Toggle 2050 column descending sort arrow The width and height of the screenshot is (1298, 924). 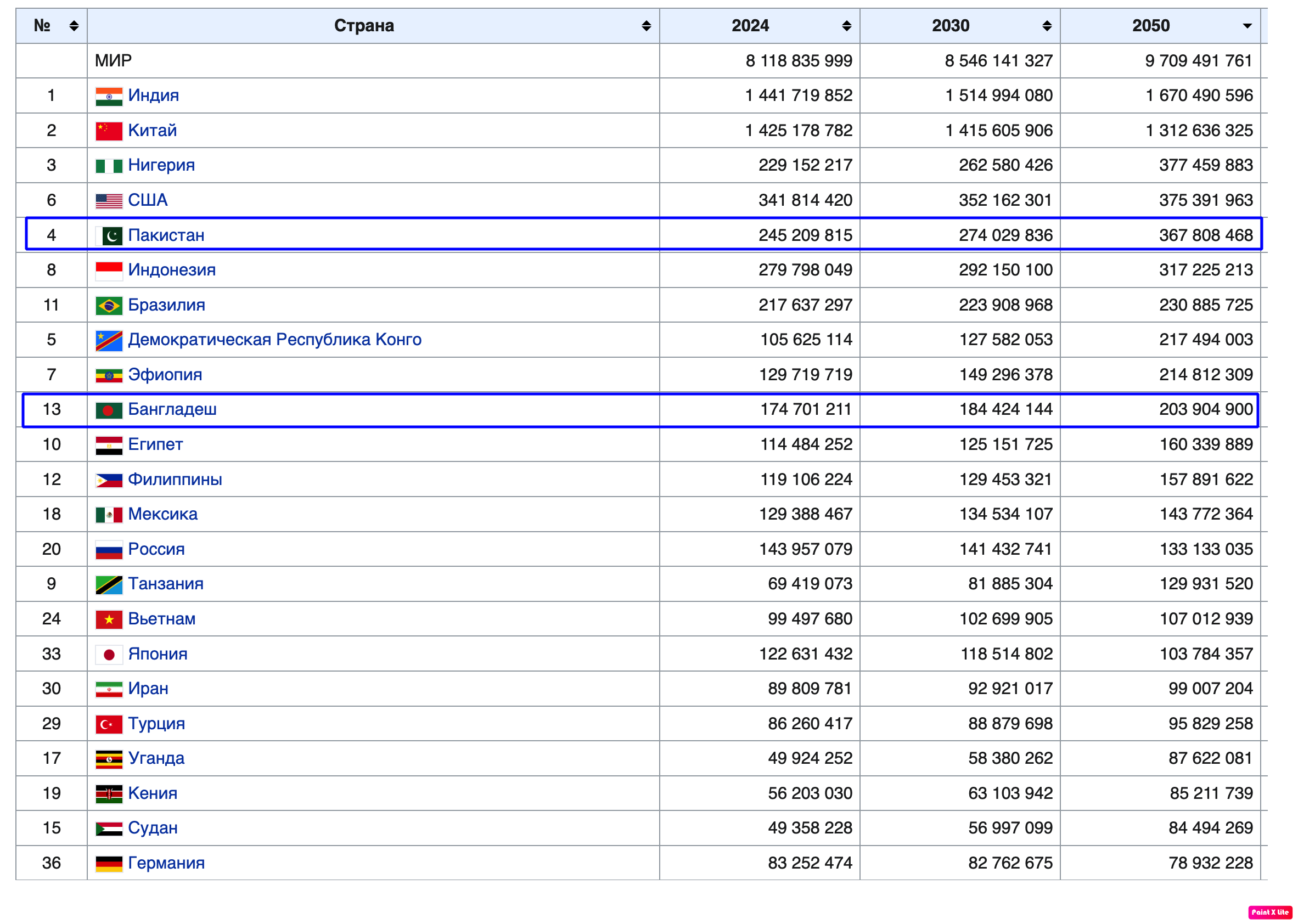1247,26
